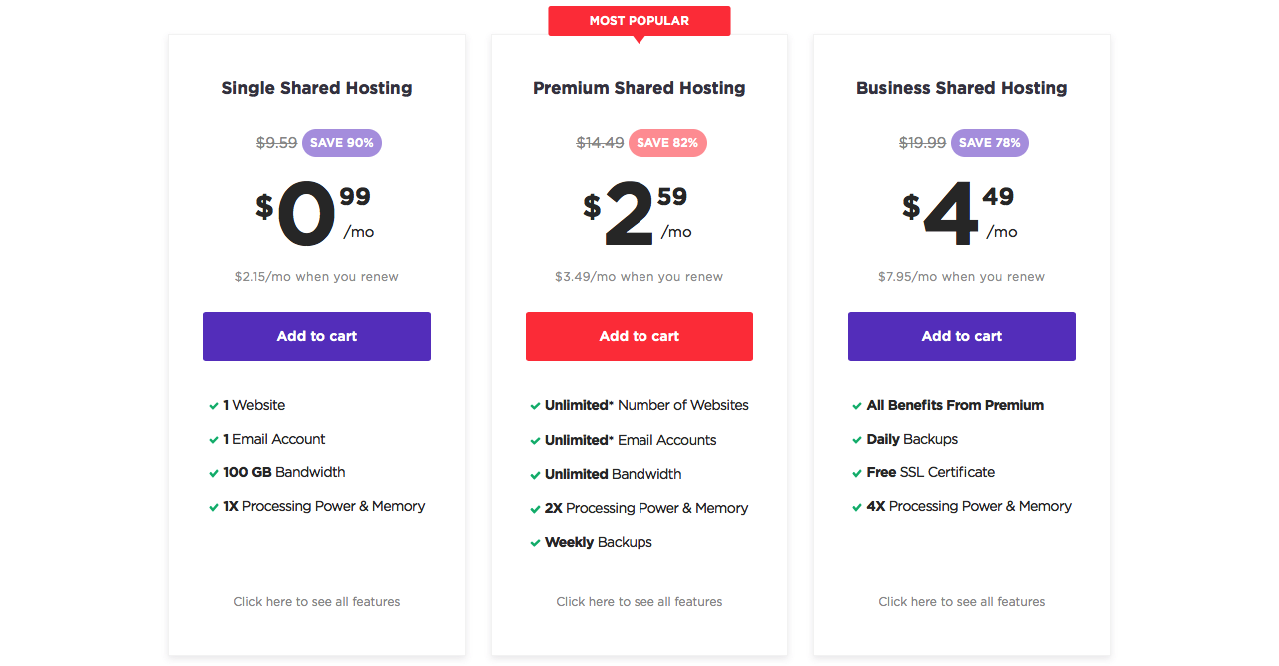Click checkmark beside Weekly Backups
Screen dimensions: 1279x666
click(536, 543)
